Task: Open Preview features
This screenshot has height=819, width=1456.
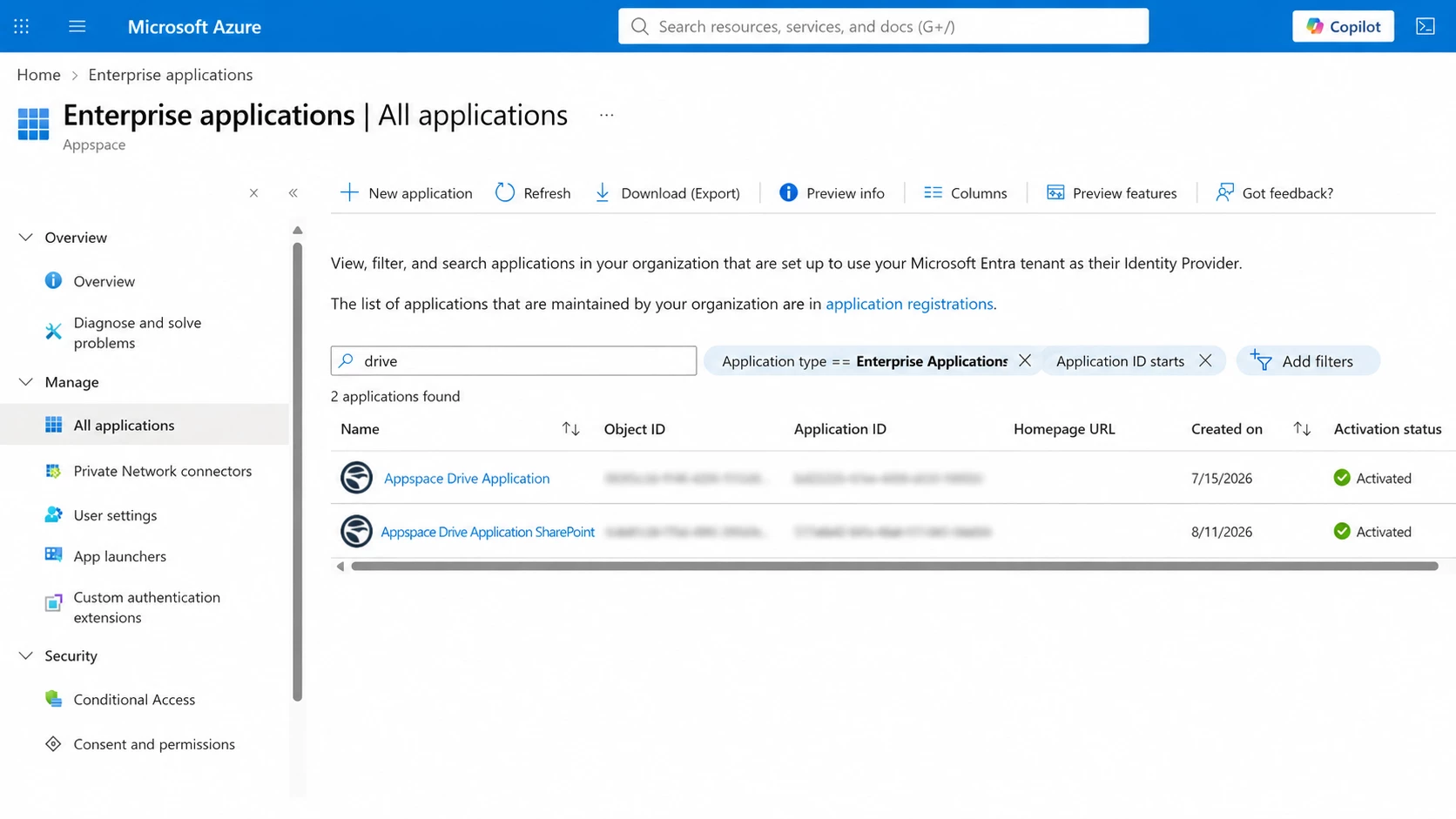Action: [1111, 193]
